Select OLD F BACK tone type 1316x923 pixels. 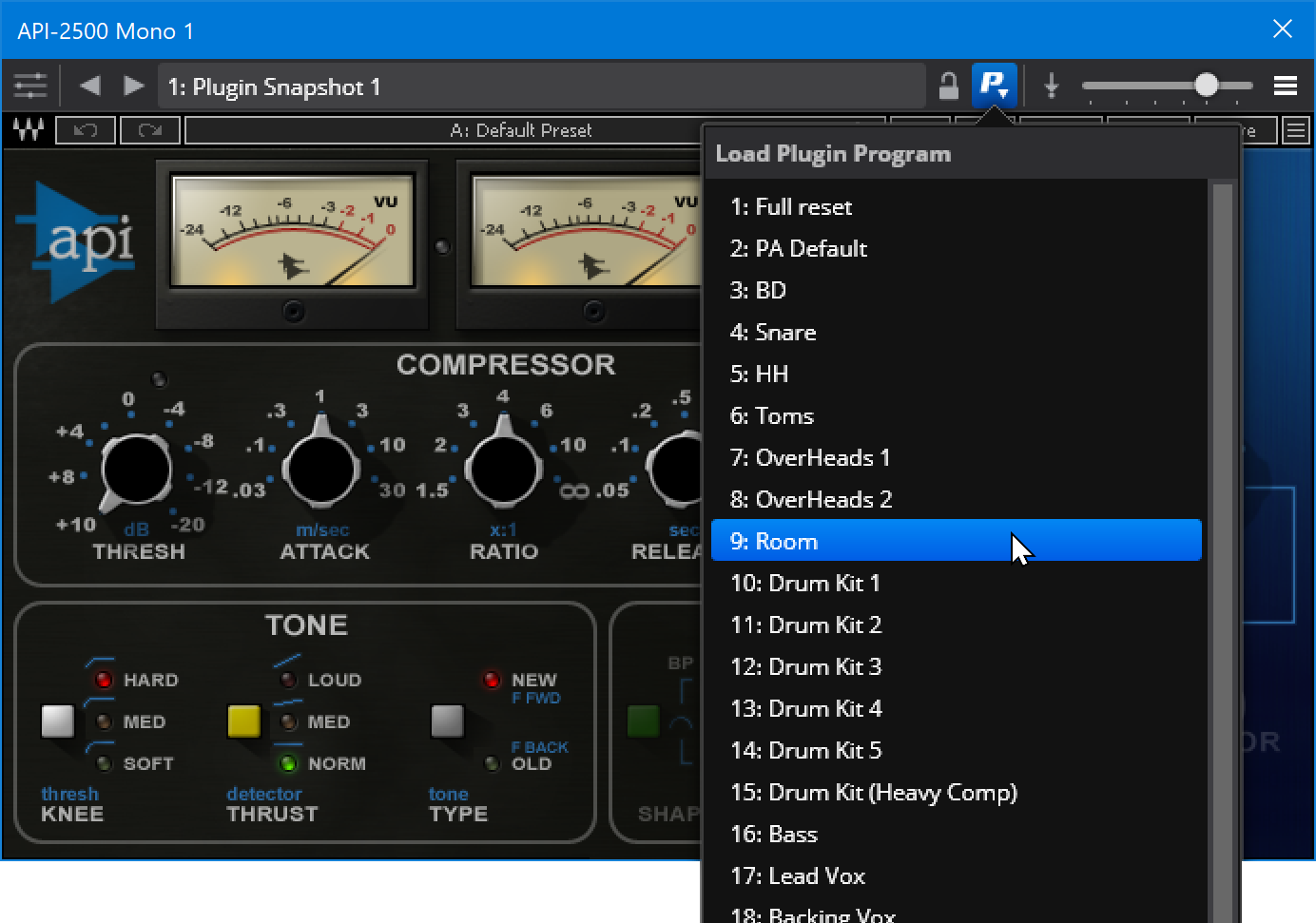[492, 763]
